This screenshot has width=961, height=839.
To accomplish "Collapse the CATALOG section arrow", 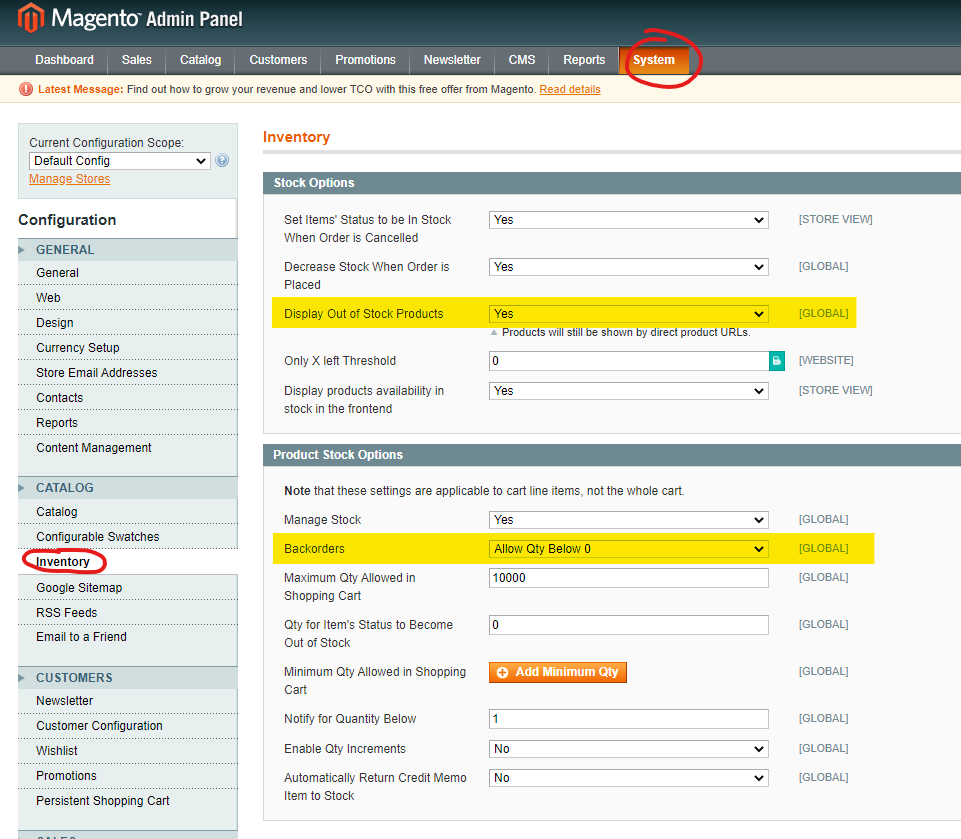I will click(21, 488).
